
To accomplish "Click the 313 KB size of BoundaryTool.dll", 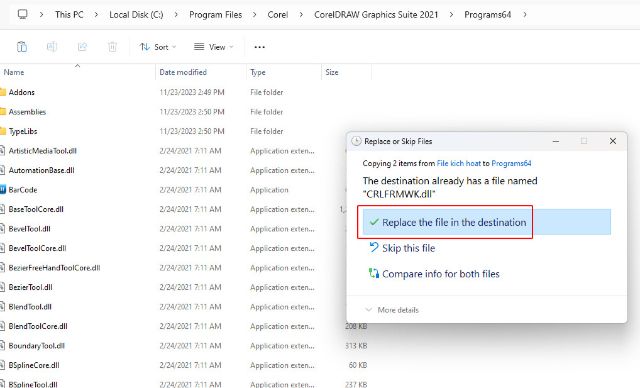I will coord(356,346).
